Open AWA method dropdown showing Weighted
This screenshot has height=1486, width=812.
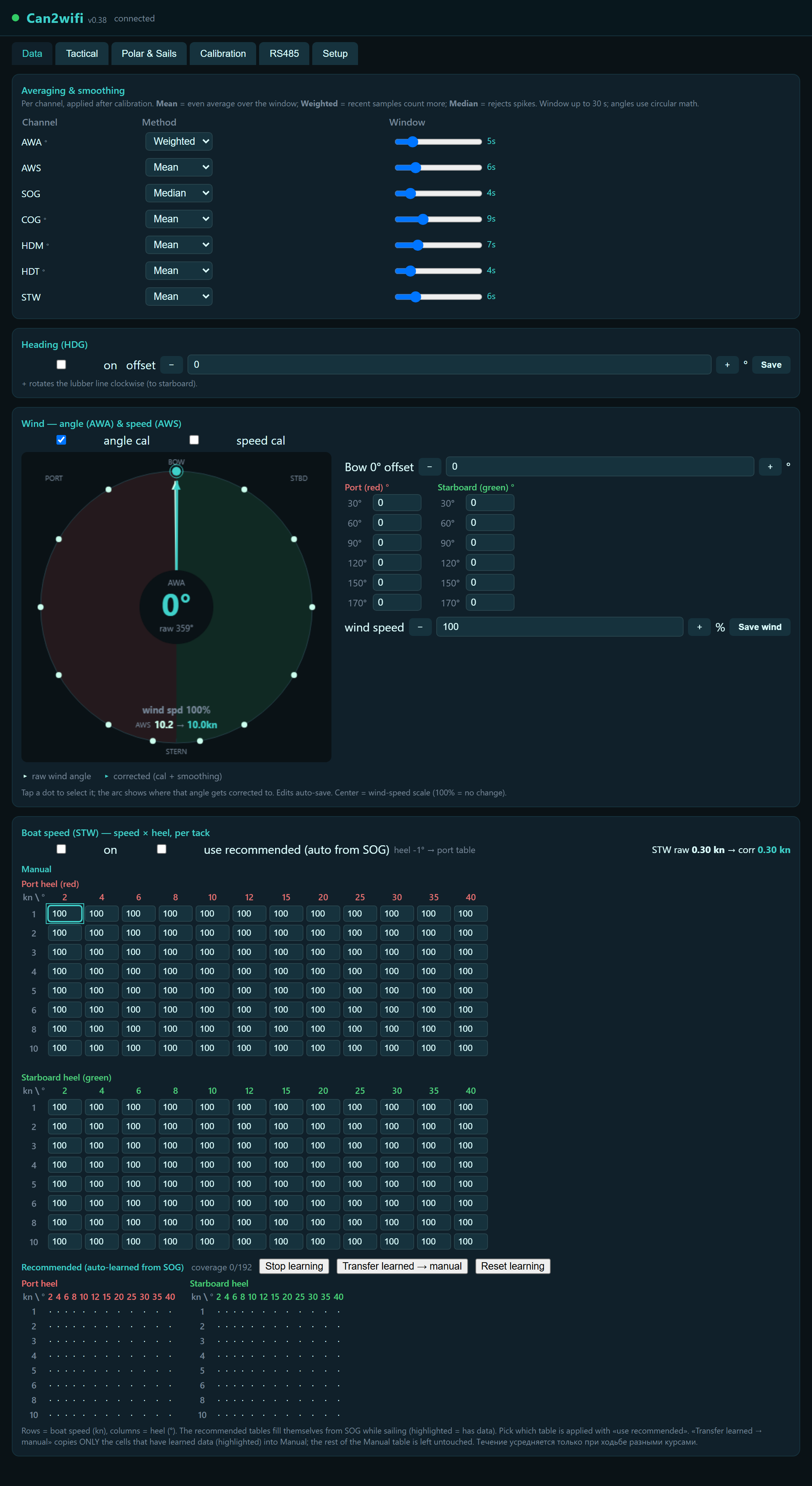(x=179, y=141)
